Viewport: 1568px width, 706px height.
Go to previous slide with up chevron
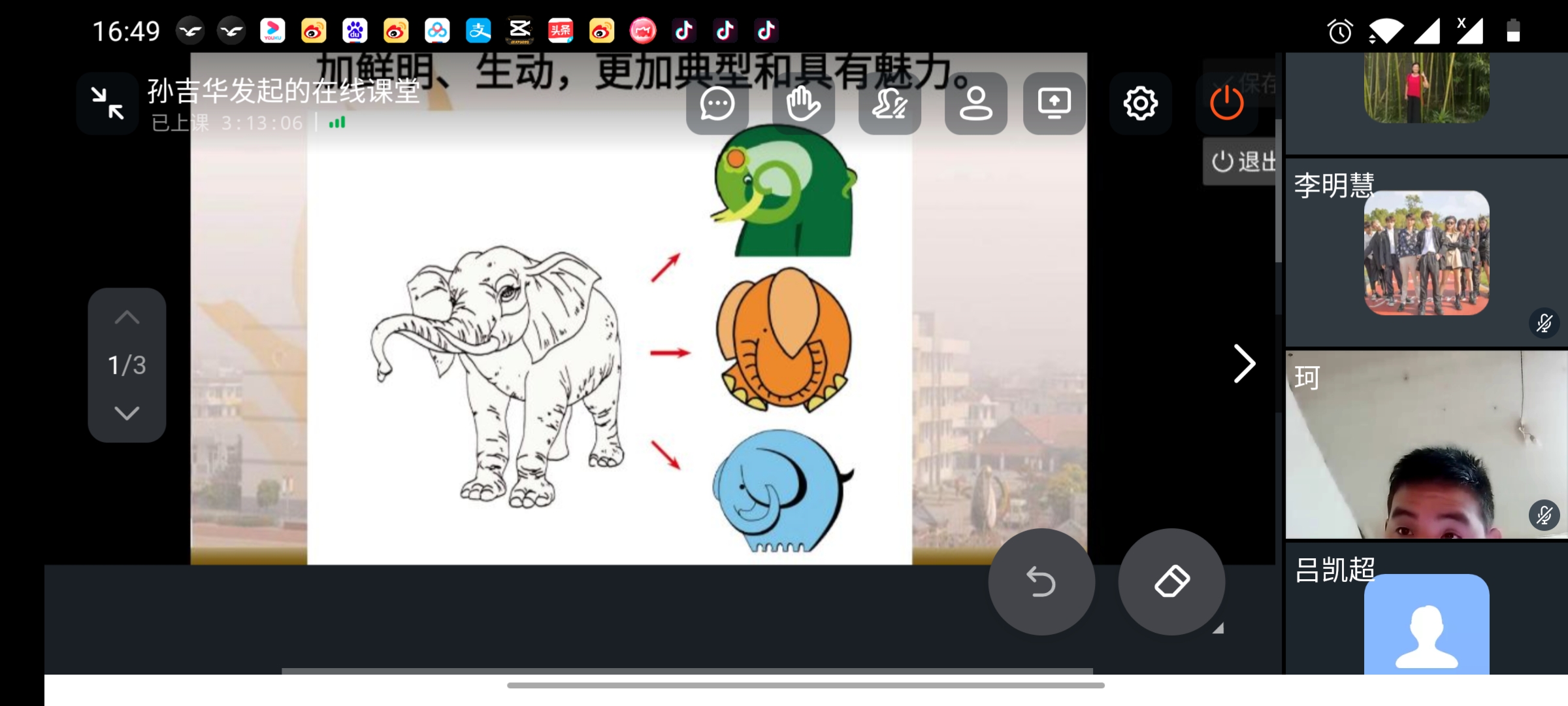(x=127, y=318)
